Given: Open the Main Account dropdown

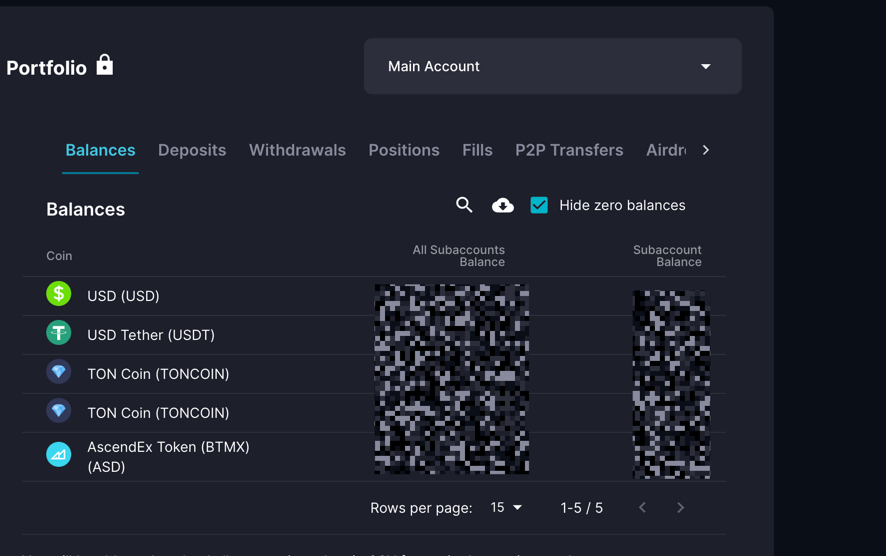Looking at the screenshot, I should [553, 66].
